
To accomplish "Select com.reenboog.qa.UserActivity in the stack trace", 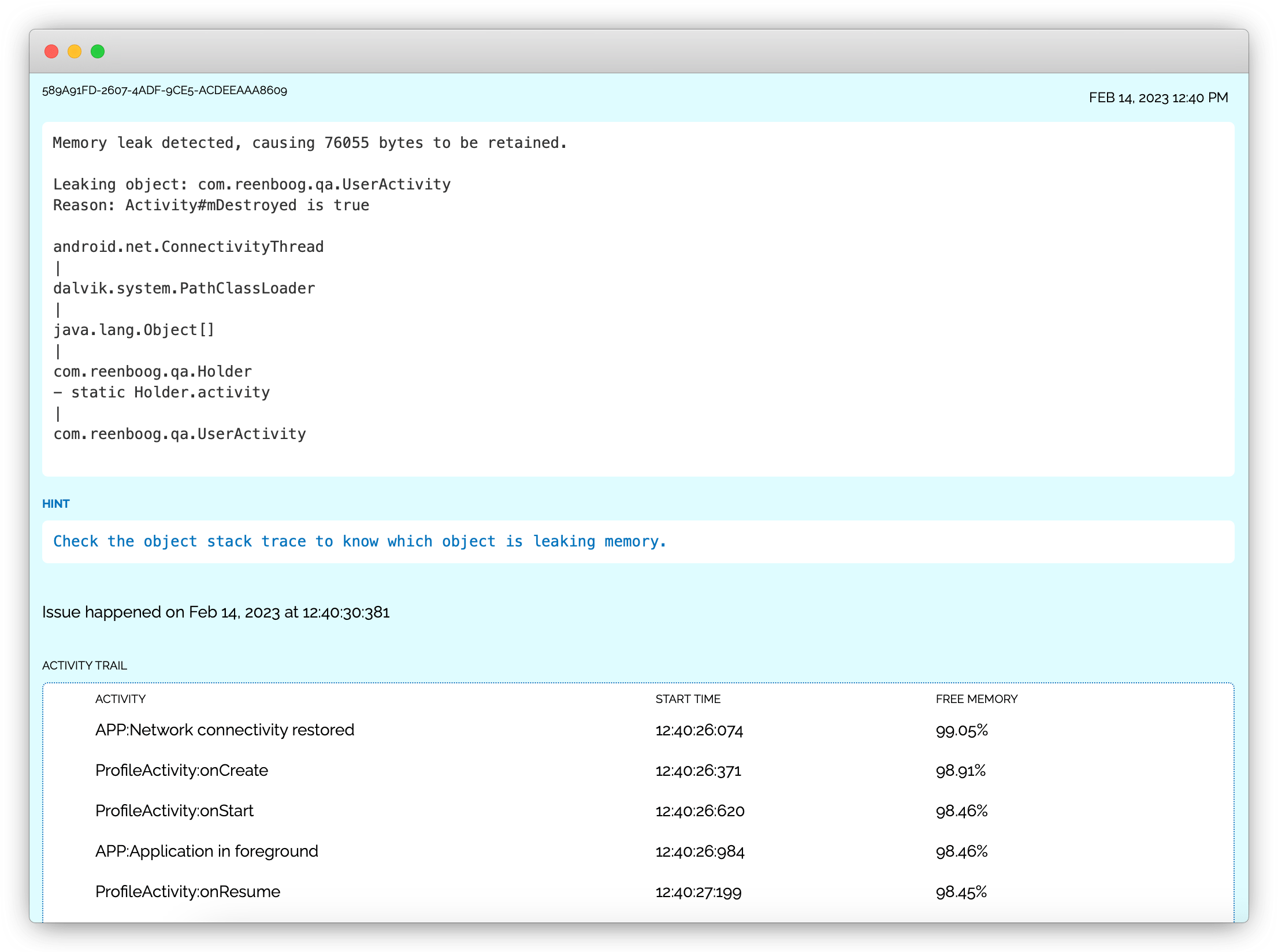I will pos(180,433).
